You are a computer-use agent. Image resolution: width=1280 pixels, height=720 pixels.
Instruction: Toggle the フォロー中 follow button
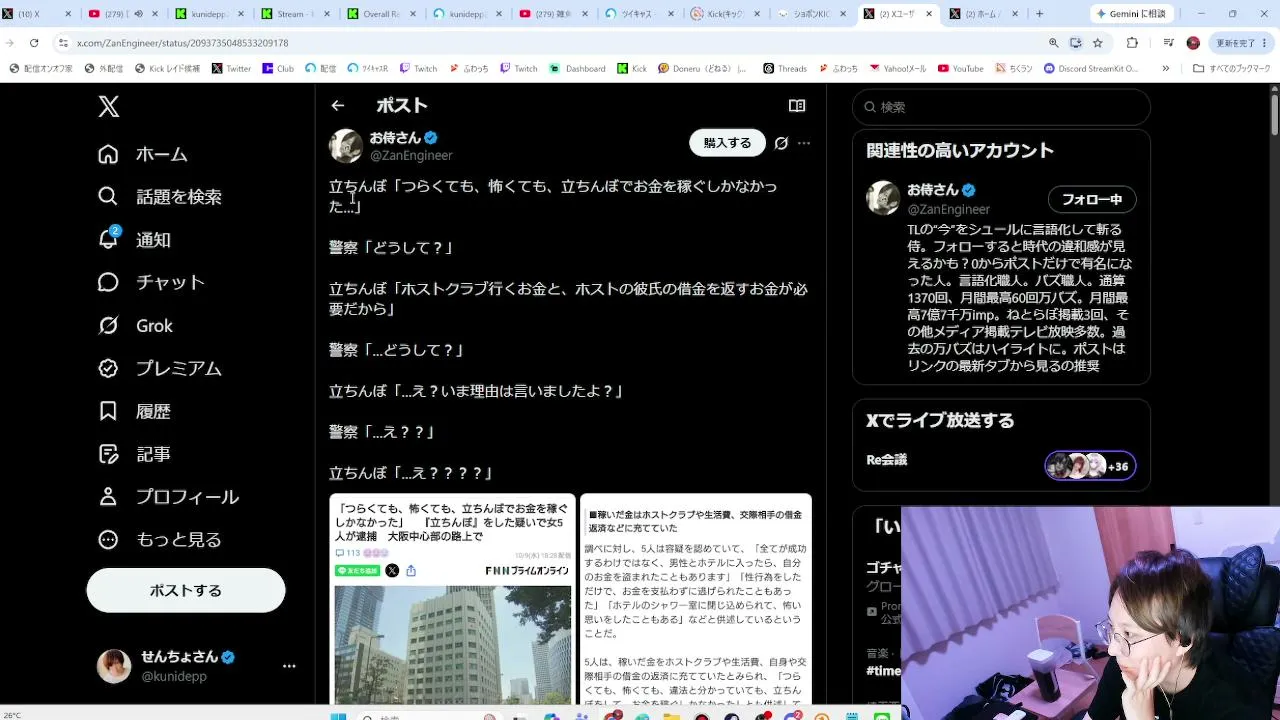[1092, 199]
